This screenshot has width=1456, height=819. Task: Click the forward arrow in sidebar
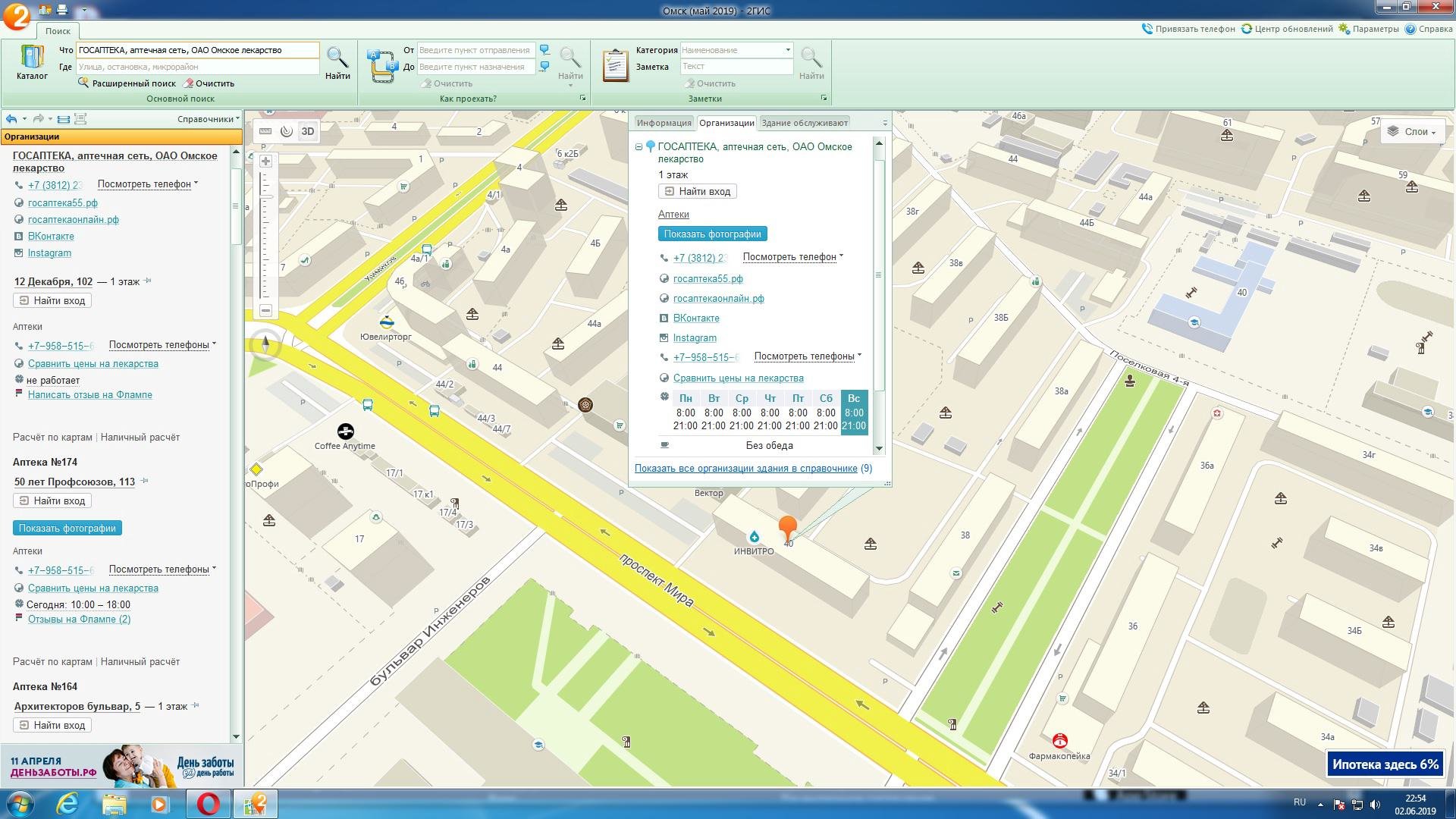[38, 119]
